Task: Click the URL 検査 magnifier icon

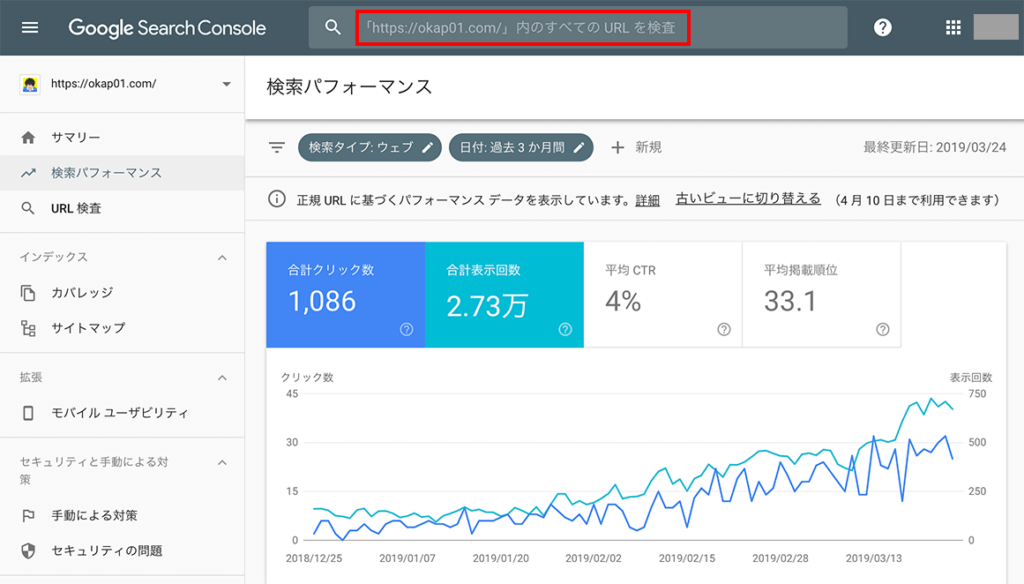Action: tap(28, 208)
